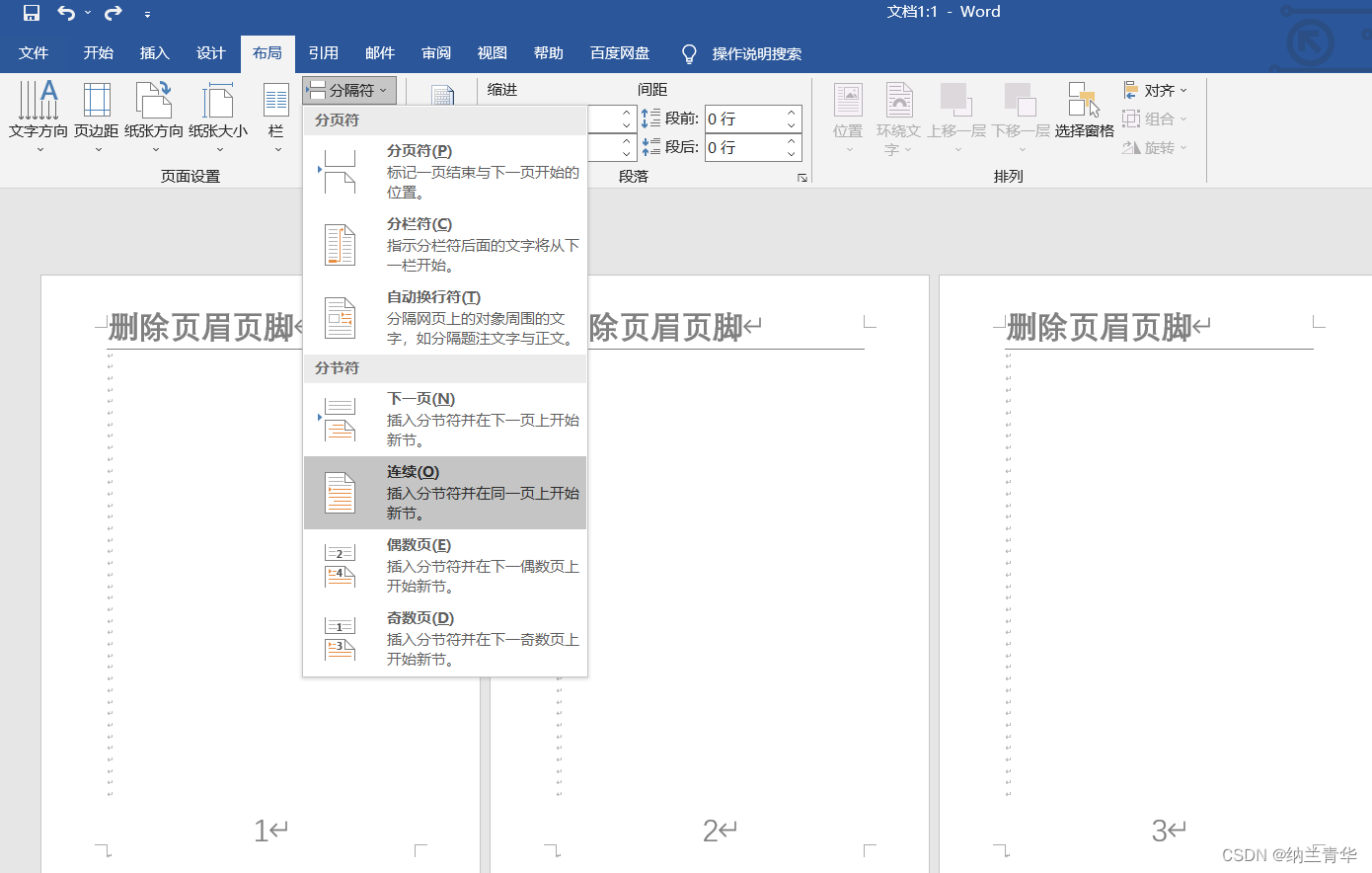Click the Undo arrow icon
Viewport: 1372px width, 873px height.
(66, 13)
